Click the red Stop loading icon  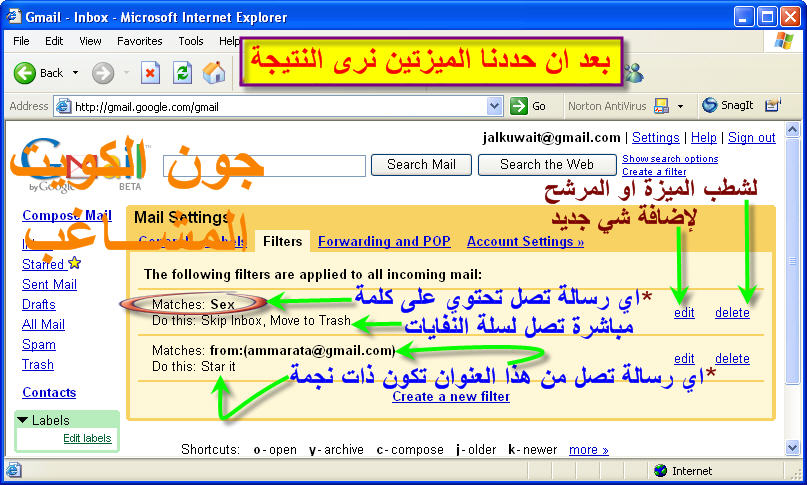(x=150, y=73)
